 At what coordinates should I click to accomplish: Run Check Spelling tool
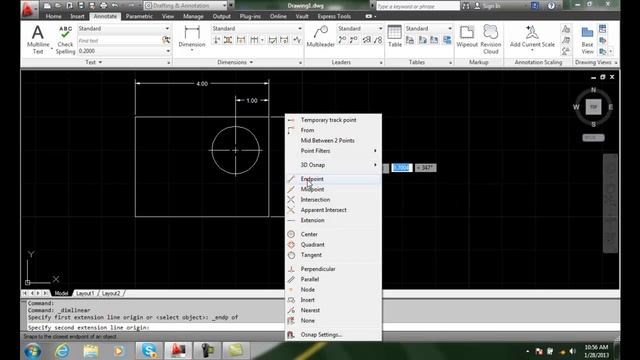pyautogui.click(x=65, y=39)
